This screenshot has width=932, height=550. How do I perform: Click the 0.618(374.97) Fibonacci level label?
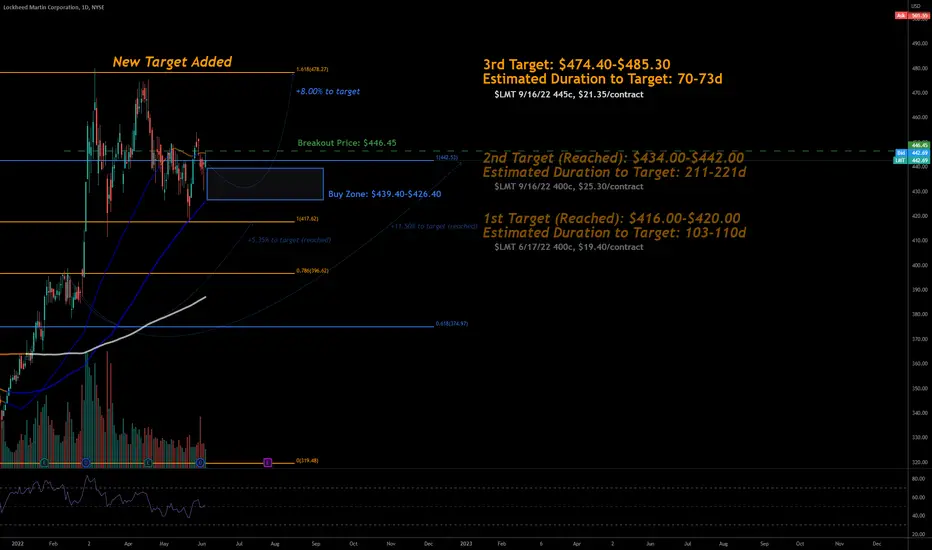point(452,324)
